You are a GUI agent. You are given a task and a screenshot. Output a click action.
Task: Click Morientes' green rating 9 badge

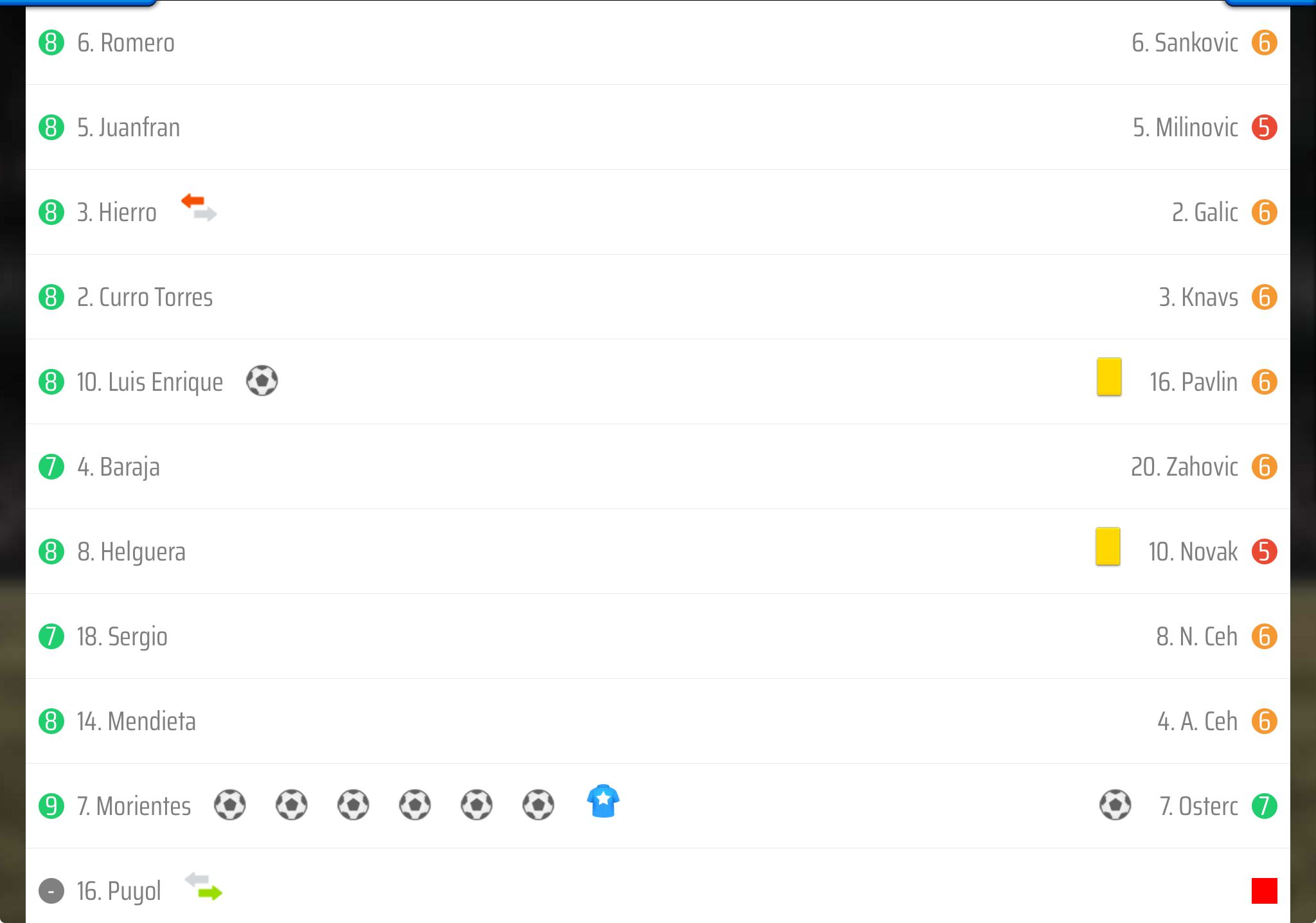(x=51, y=806)
